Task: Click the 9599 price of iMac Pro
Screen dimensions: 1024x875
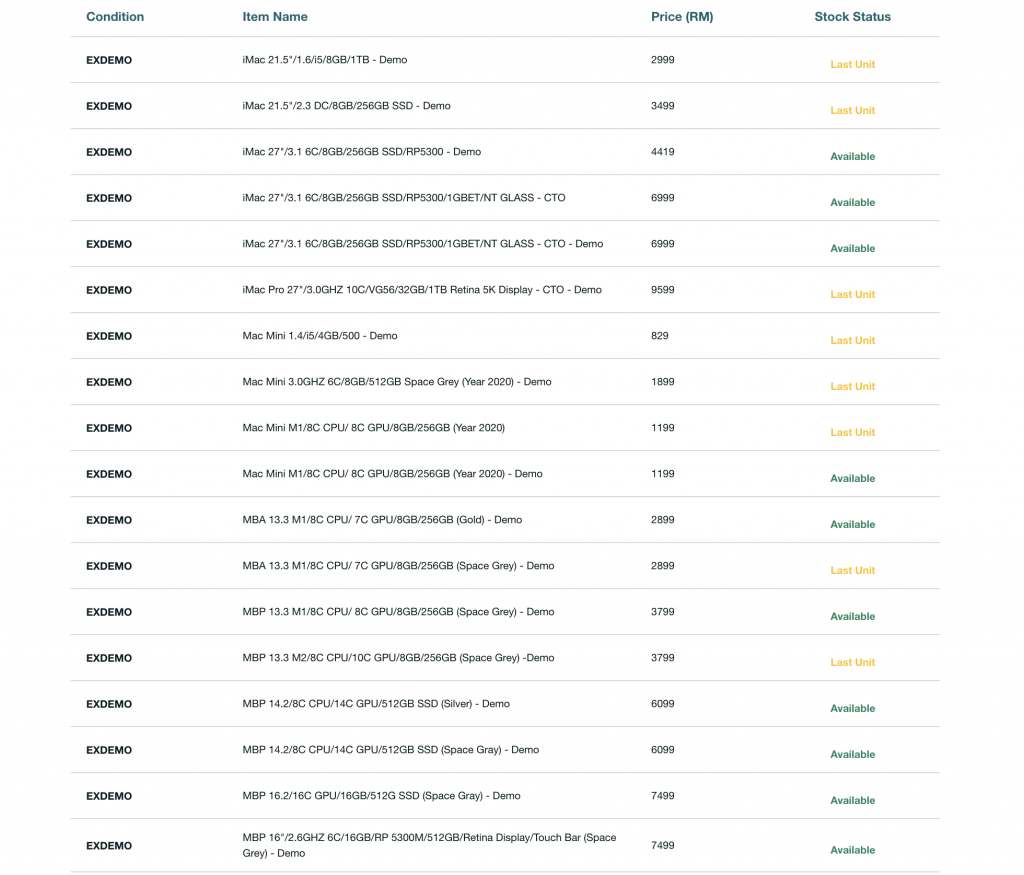Action: (663, 290)
